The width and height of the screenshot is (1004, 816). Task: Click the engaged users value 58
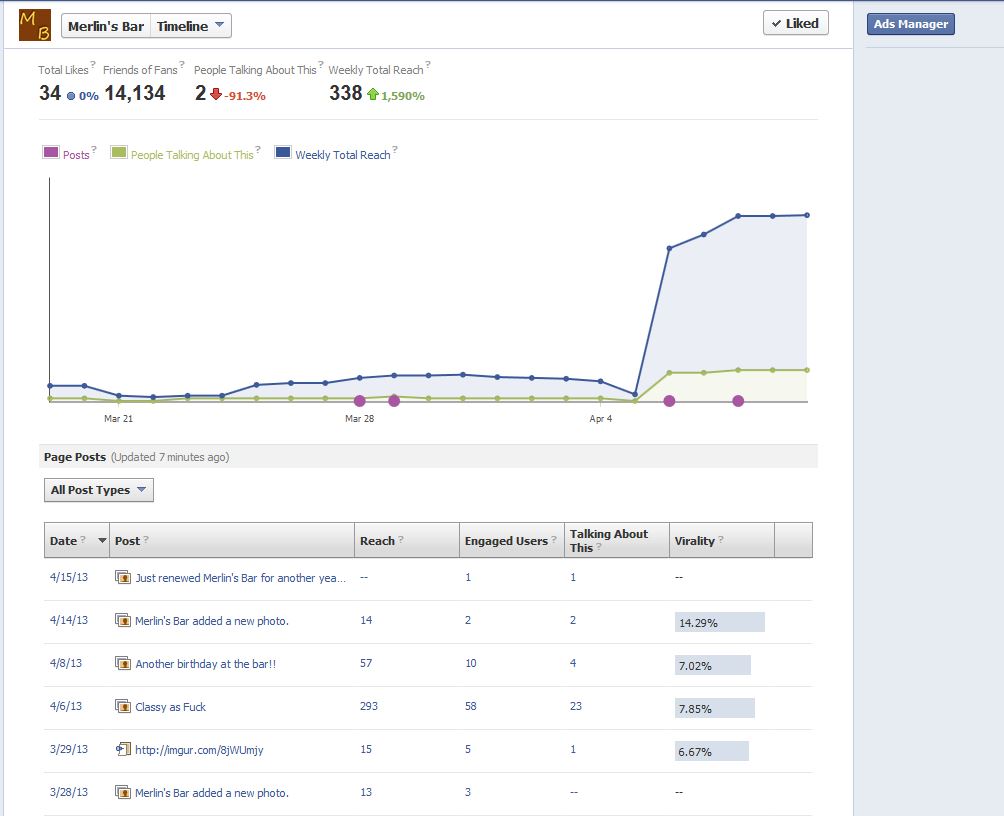[471, 706]
